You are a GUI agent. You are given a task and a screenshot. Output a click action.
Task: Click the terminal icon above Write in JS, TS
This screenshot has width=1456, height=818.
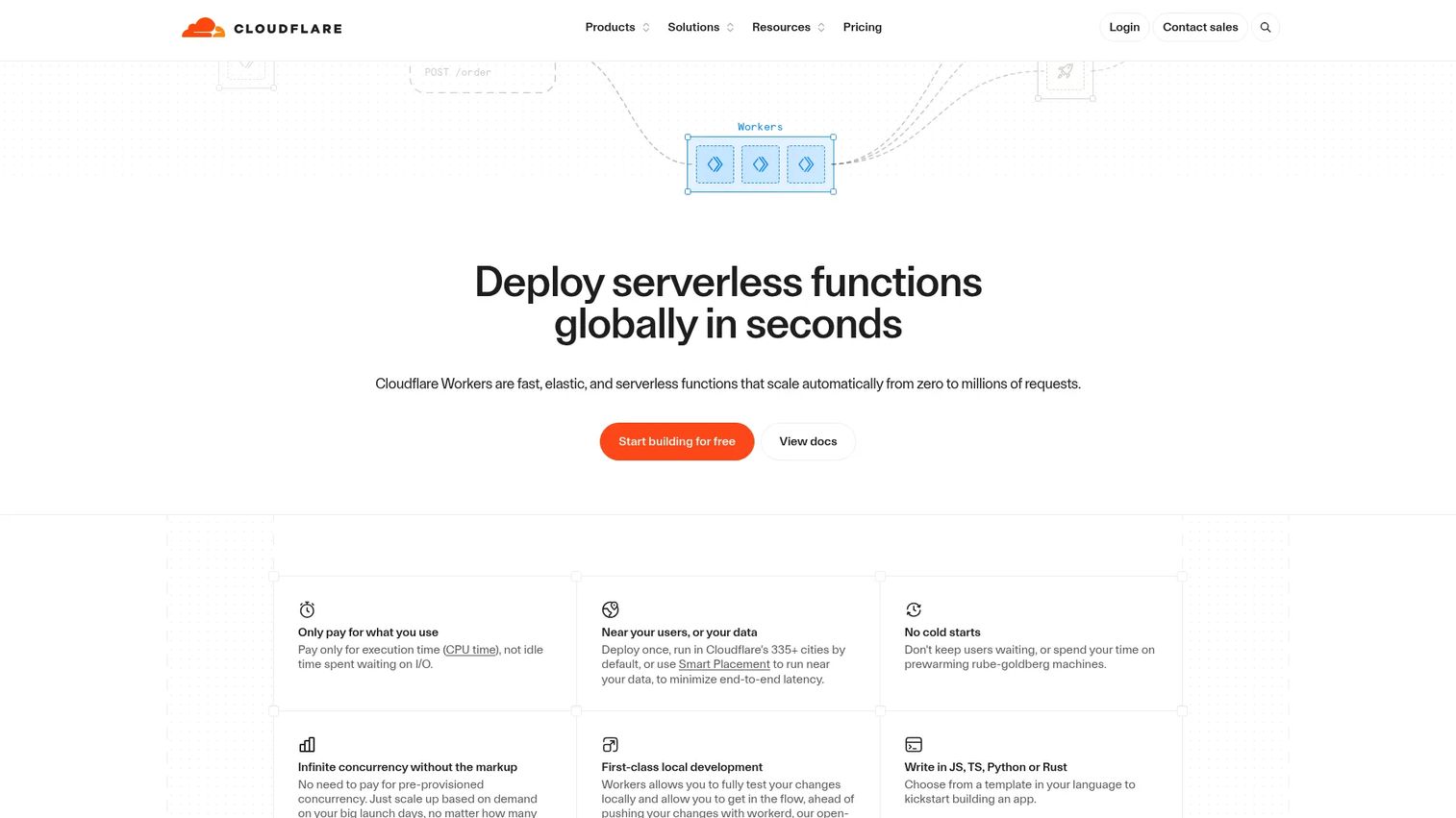pyautogui.click(x=914, y=745)
